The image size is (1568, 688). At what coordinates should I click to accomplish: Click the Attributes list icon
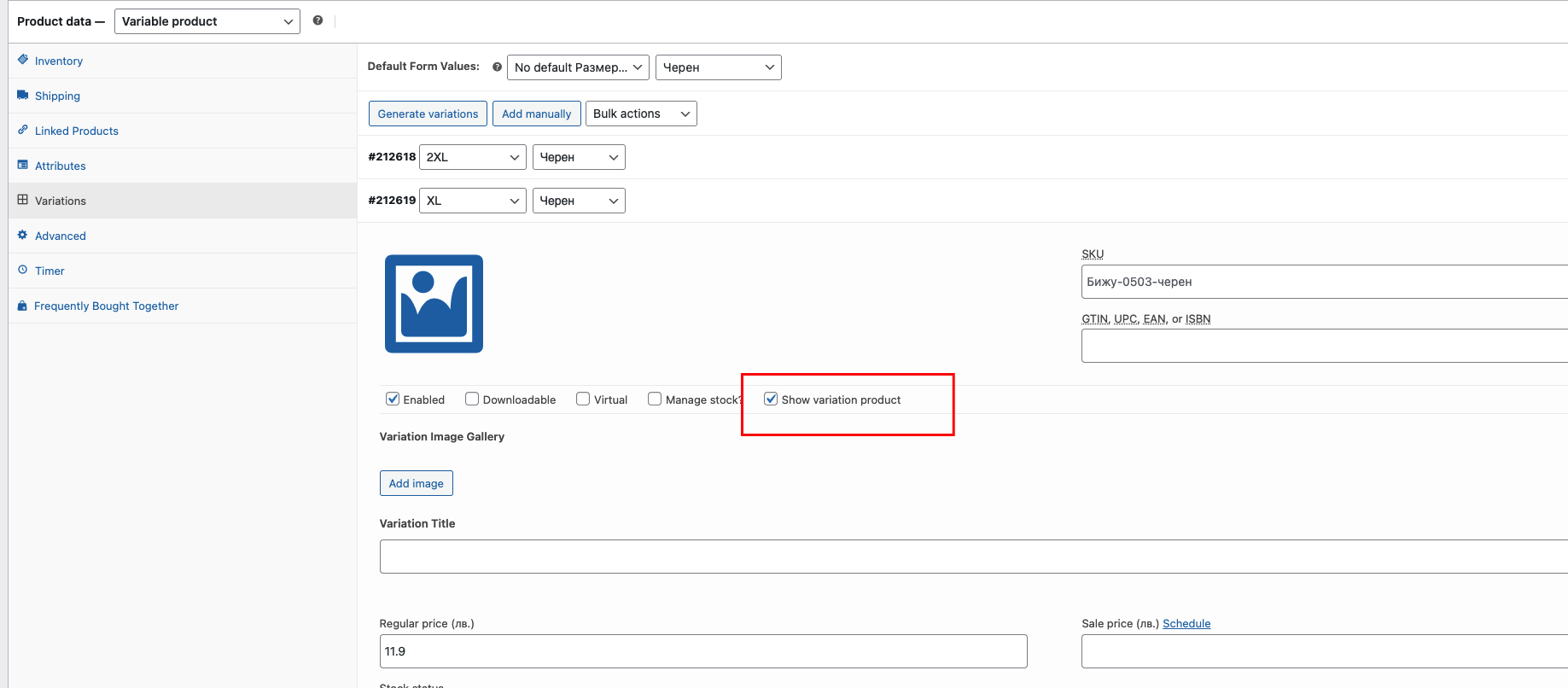23,165
